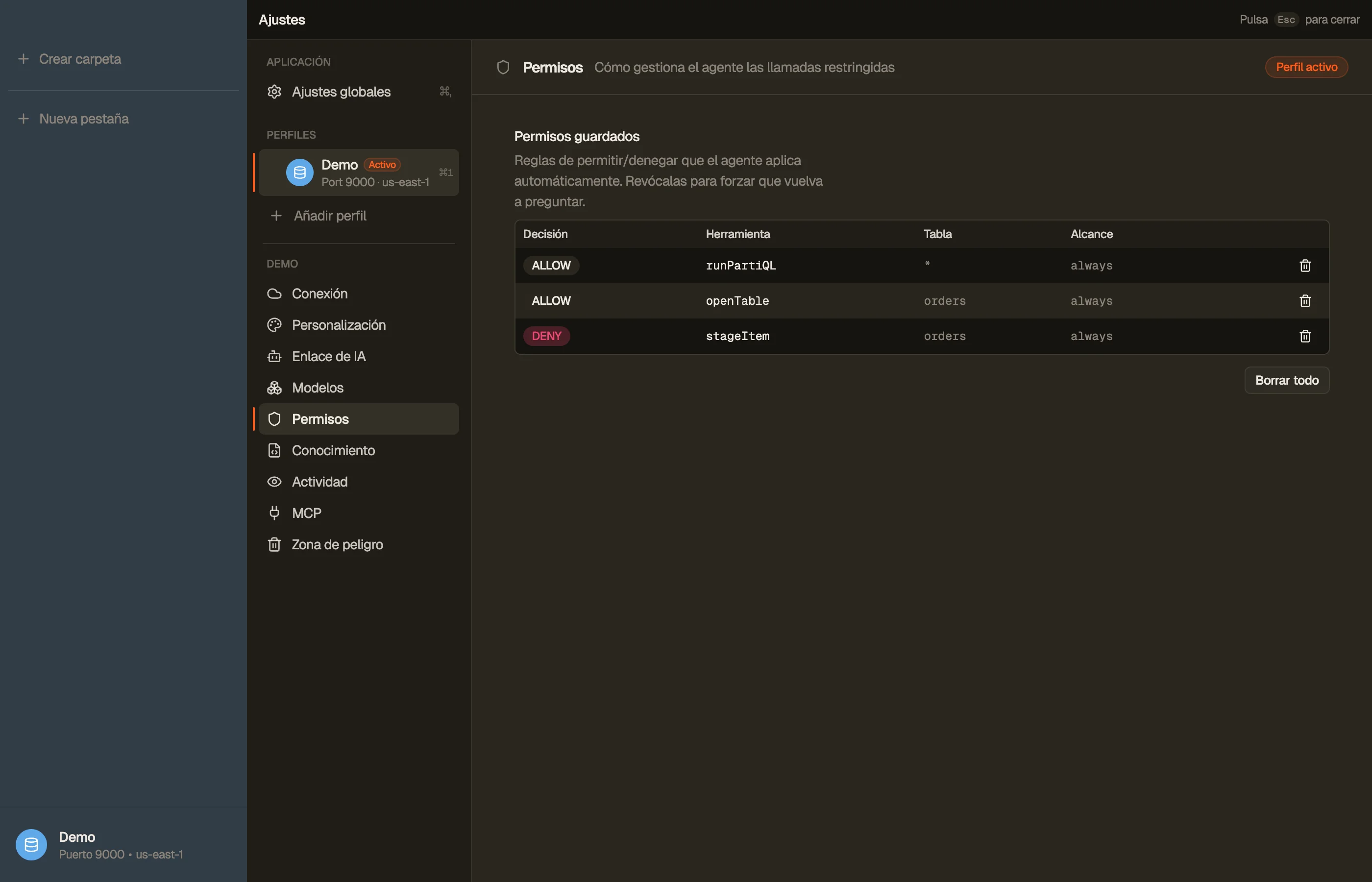Click the Permisos shield icon in sidebar
This screenshot has width=1372, height=882.
click(274, 419)
